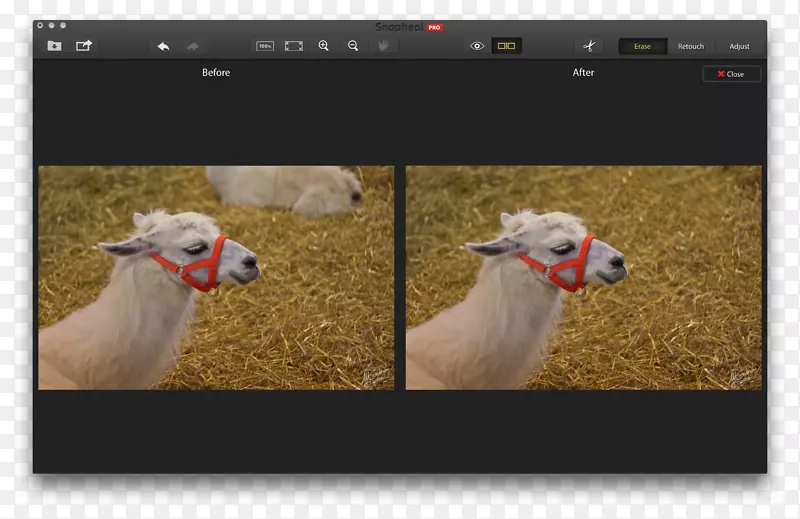
Task: Click the PRO badge in title
Action: (434, 28)
